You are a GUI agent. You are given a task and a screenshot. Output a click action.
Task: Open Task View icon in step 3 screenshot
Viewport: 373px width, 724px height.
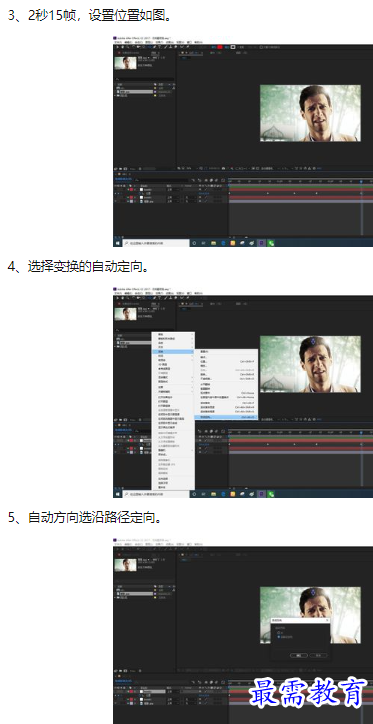[x=204, y=243]
